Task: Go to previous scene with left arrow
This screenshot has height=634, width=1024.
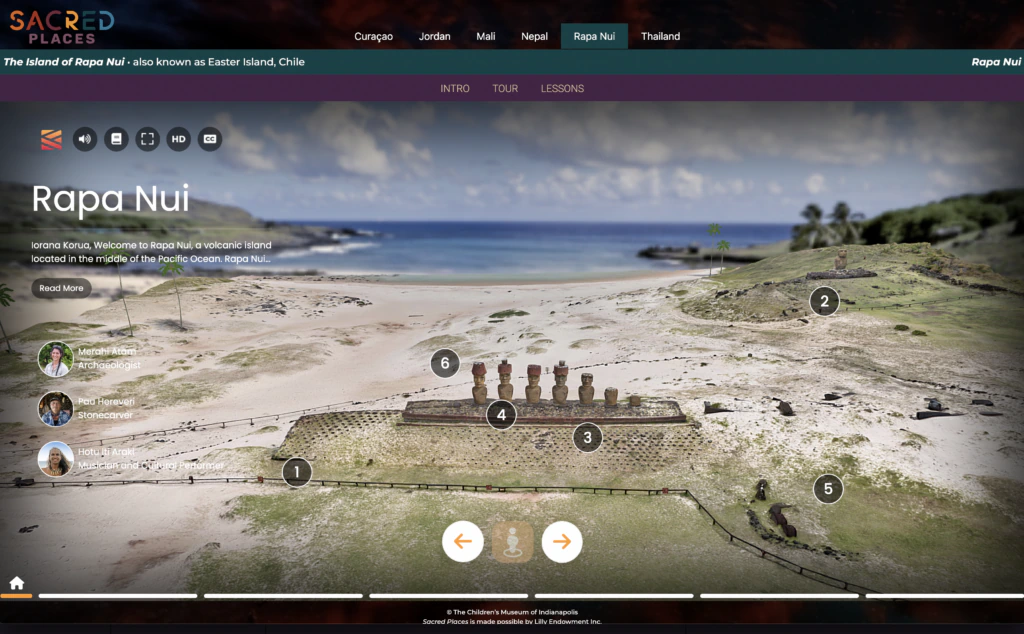Action: pos(463,541)
